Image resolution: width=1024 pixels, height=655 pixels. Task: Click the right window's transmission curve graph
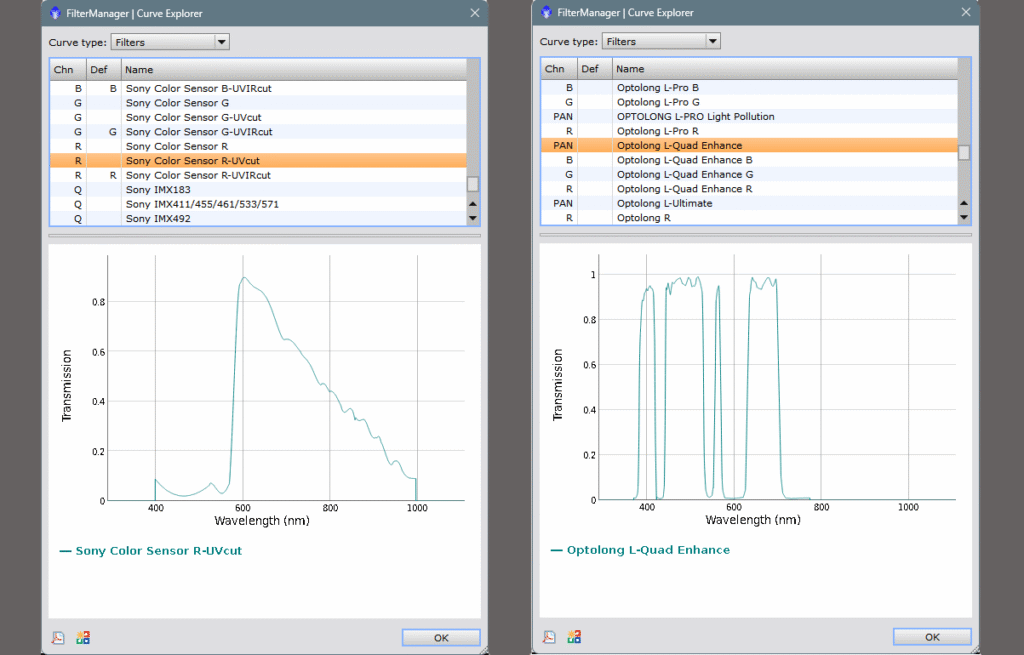(x=777, y=377)
